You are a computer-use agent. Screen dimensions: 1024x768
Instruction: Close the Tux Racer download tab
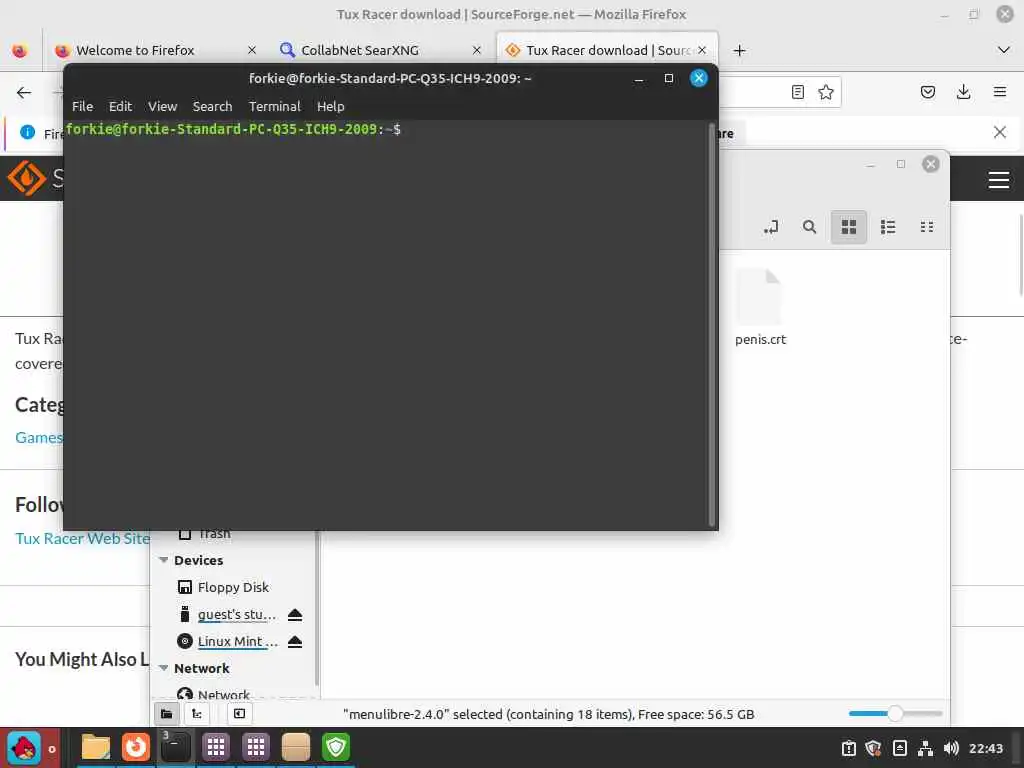702,50
